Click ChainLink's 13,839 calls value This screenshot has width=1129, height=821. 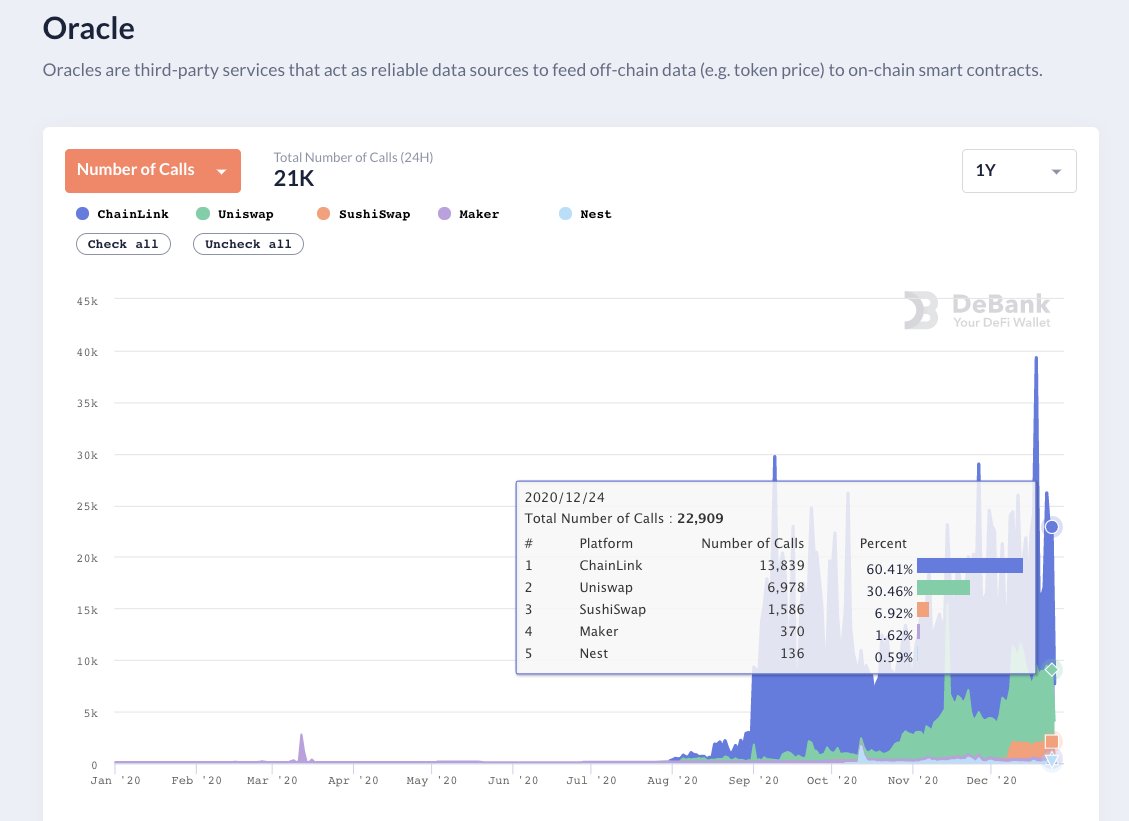(782, 565)
